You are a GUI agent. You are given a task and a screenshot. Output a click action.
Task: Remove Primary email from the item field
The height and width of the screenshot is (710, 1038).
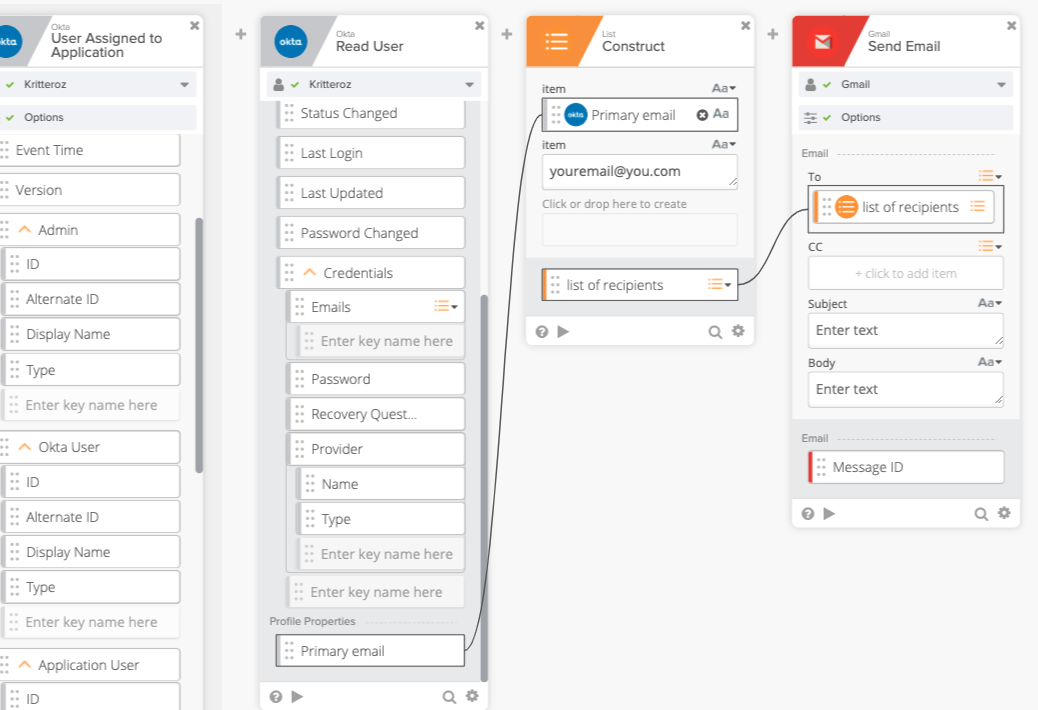coord(702,115)
